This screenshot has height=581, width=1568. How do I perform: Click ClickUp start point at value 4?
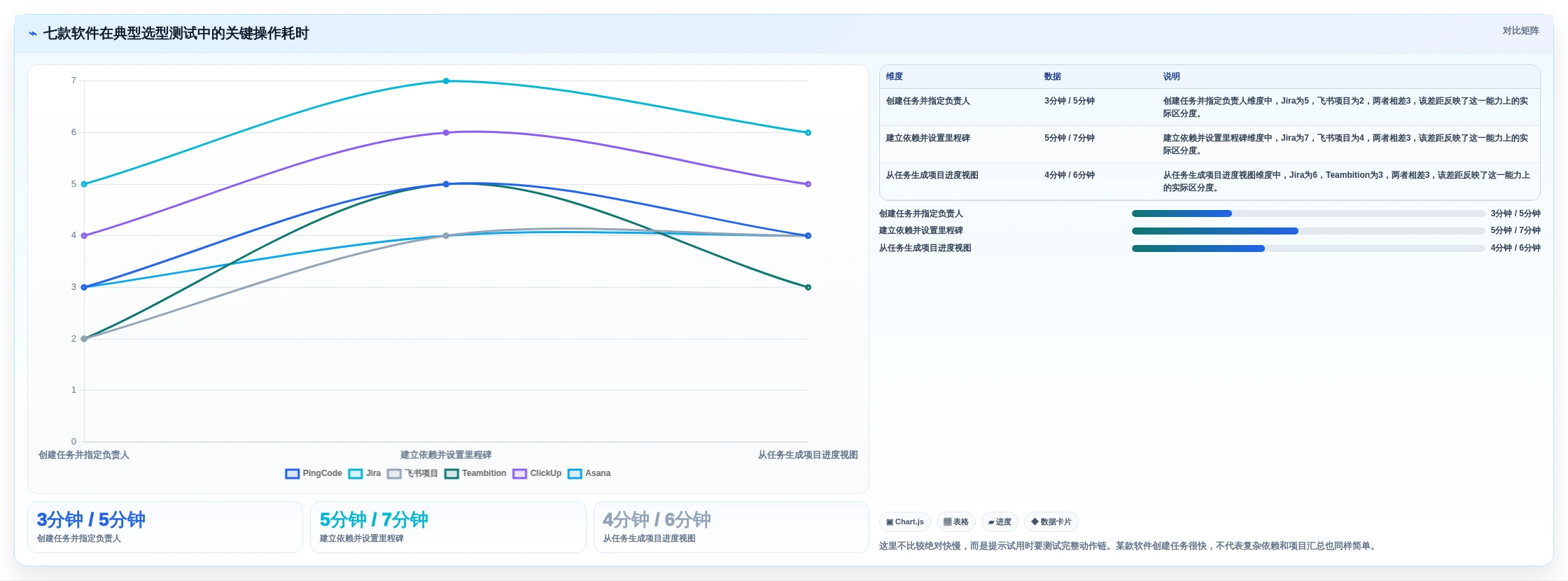click(84, 236)
